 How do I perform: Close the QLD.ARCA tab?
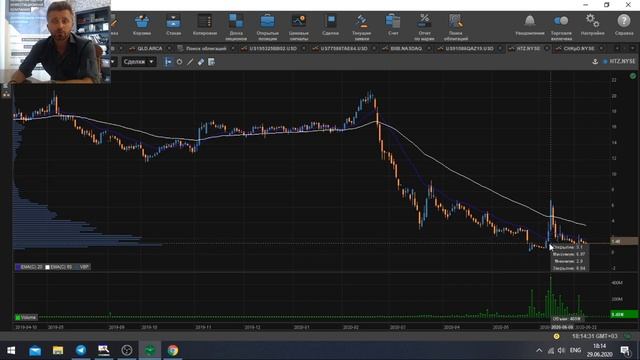point(169,49)
